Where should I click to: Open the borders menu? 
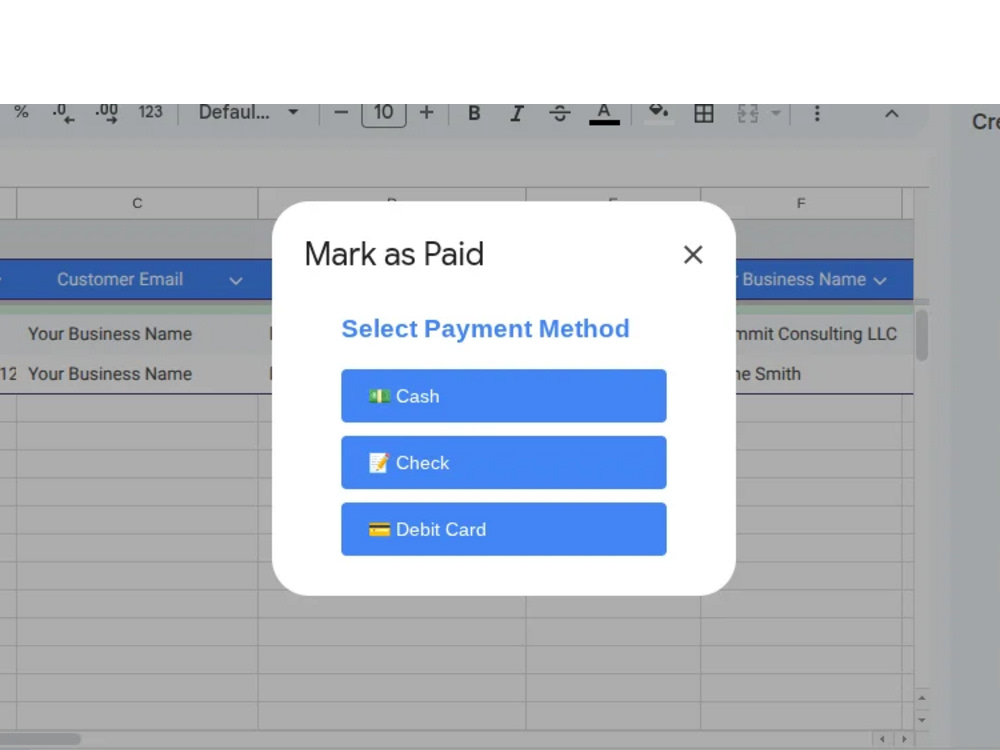[703, 113]
